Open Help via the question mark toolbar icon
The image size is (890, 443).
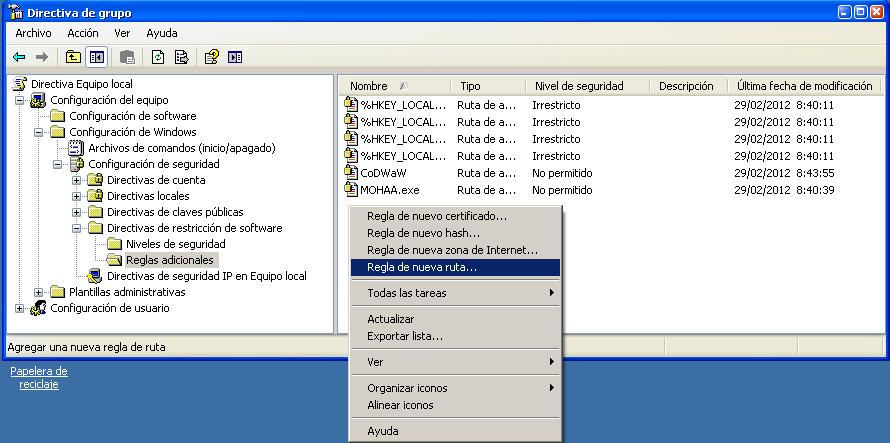(211, 57)
